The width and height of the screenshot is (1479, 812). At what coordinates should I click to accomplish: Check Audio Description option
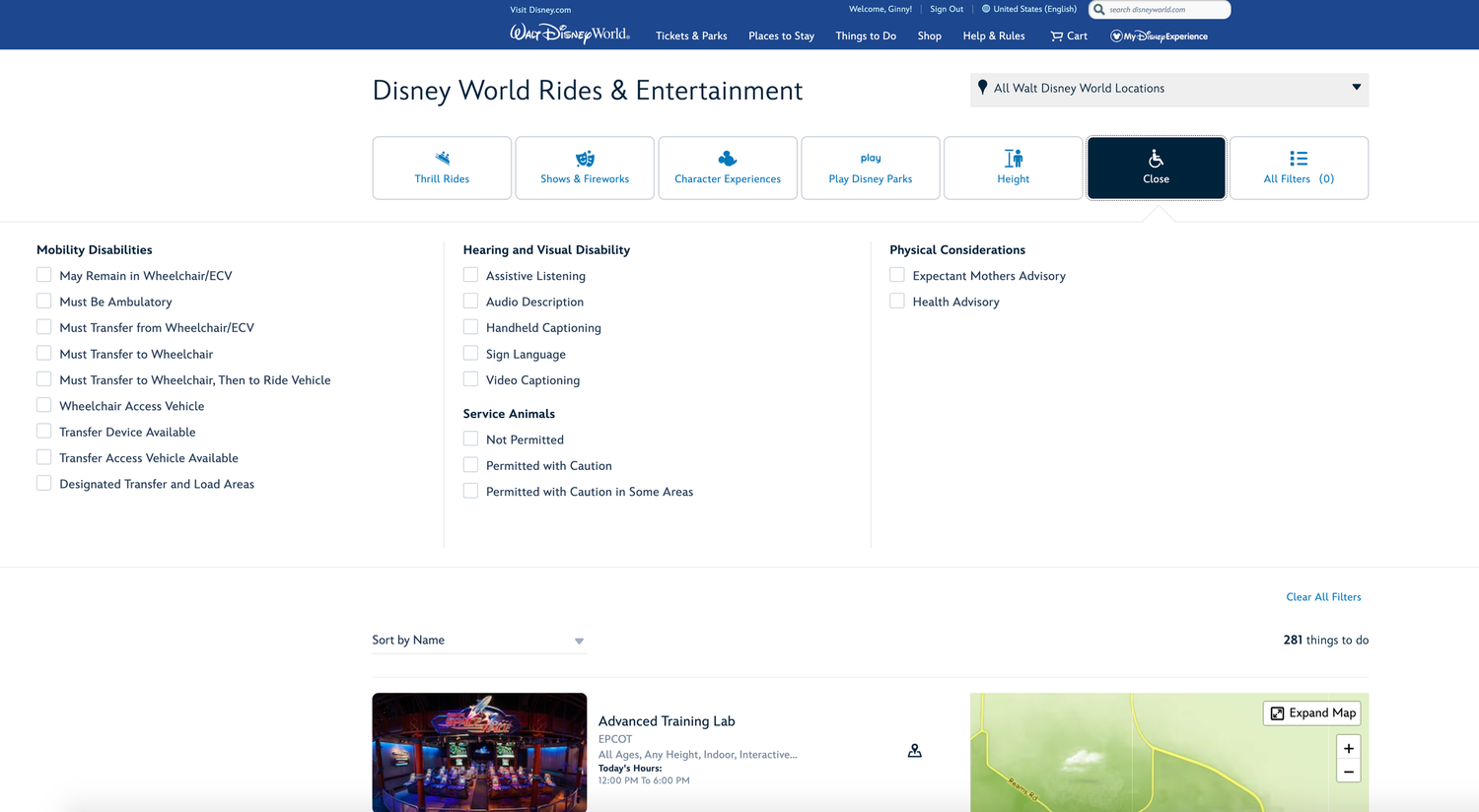click(x=470, y=301)
